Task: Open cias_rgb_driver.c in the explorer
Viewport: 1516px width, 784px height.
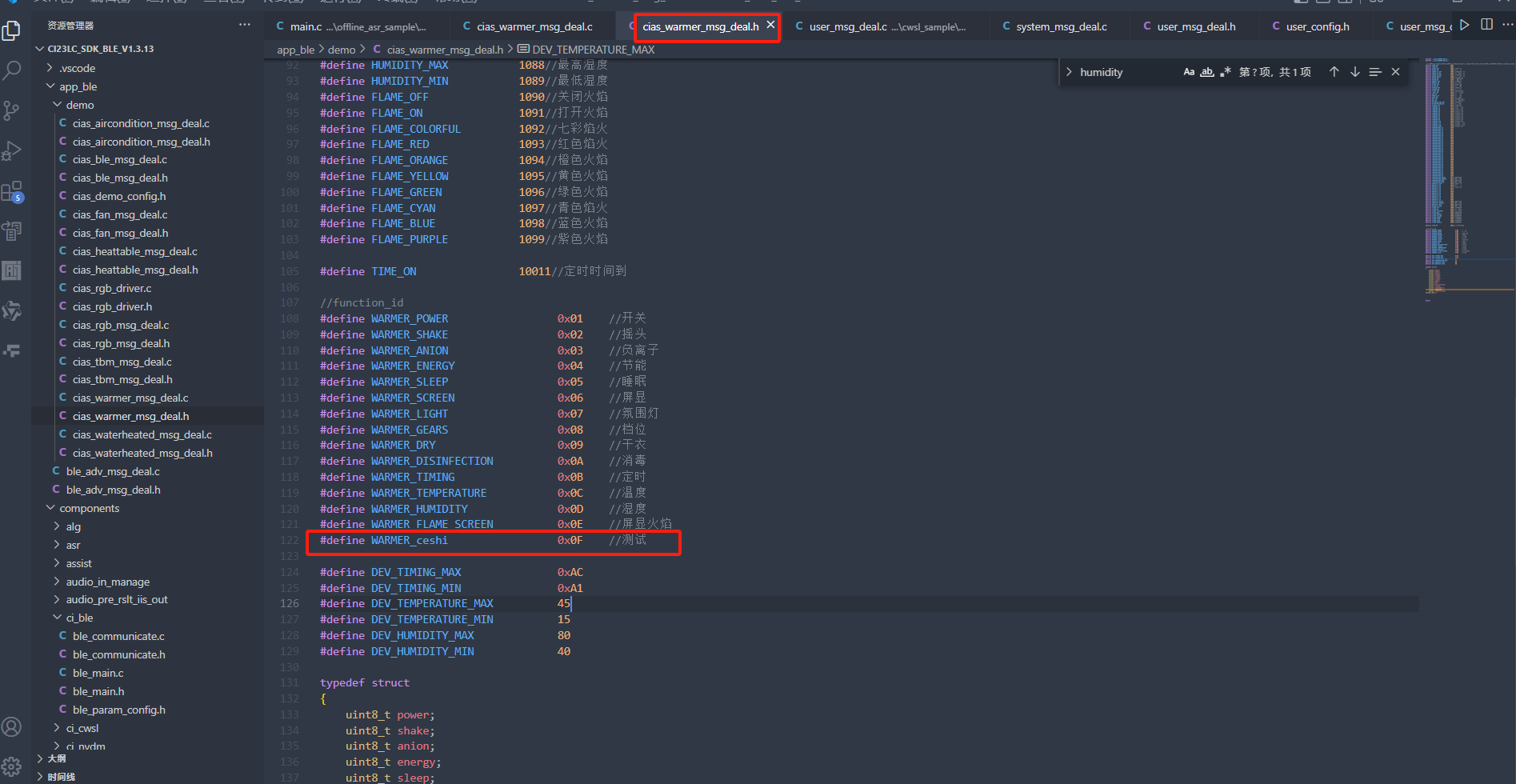Action: [x=112, y=288]
